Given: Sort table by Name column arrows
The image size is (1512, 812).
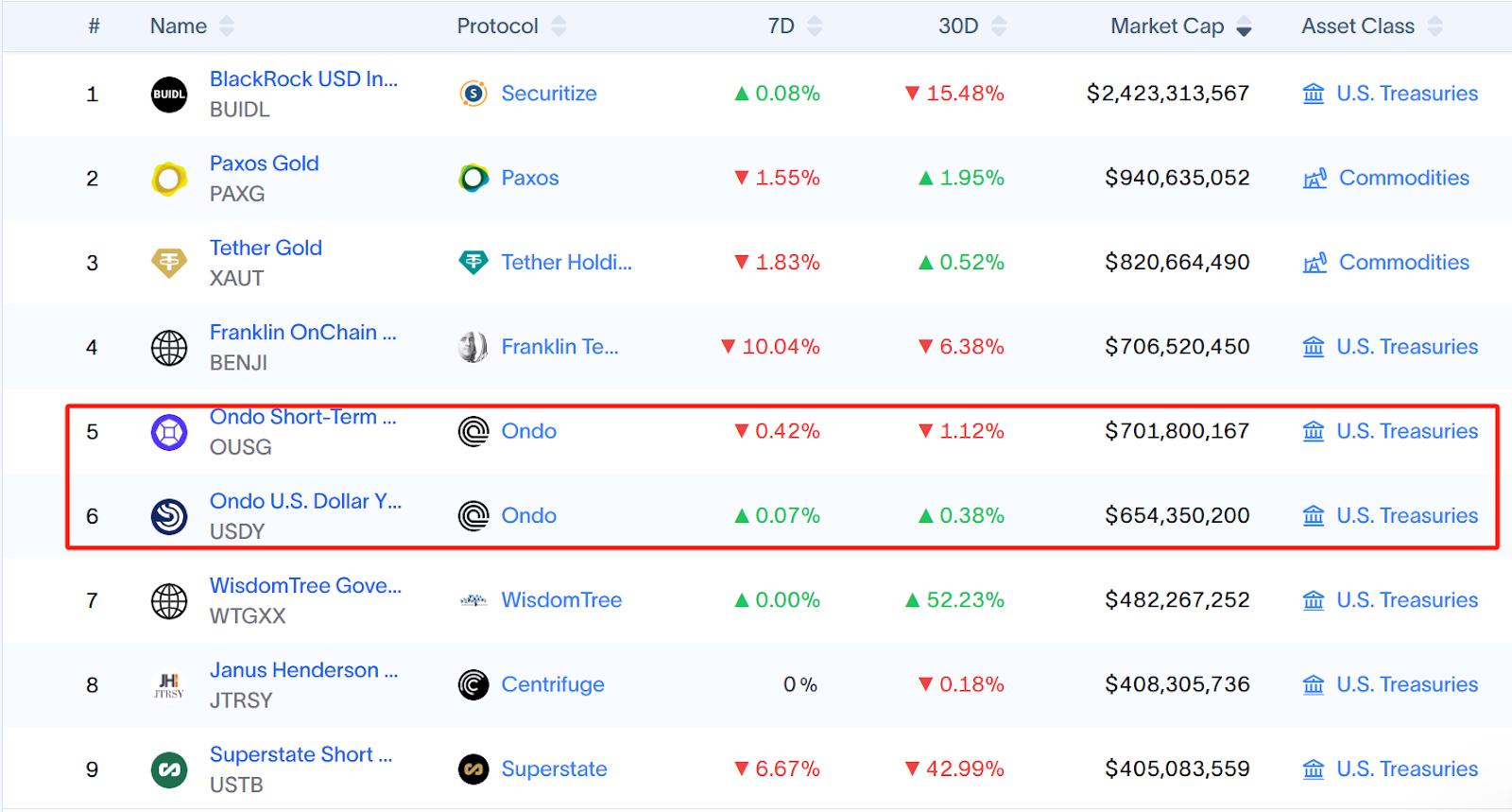Looking at the screenshot, I should 227,26.
